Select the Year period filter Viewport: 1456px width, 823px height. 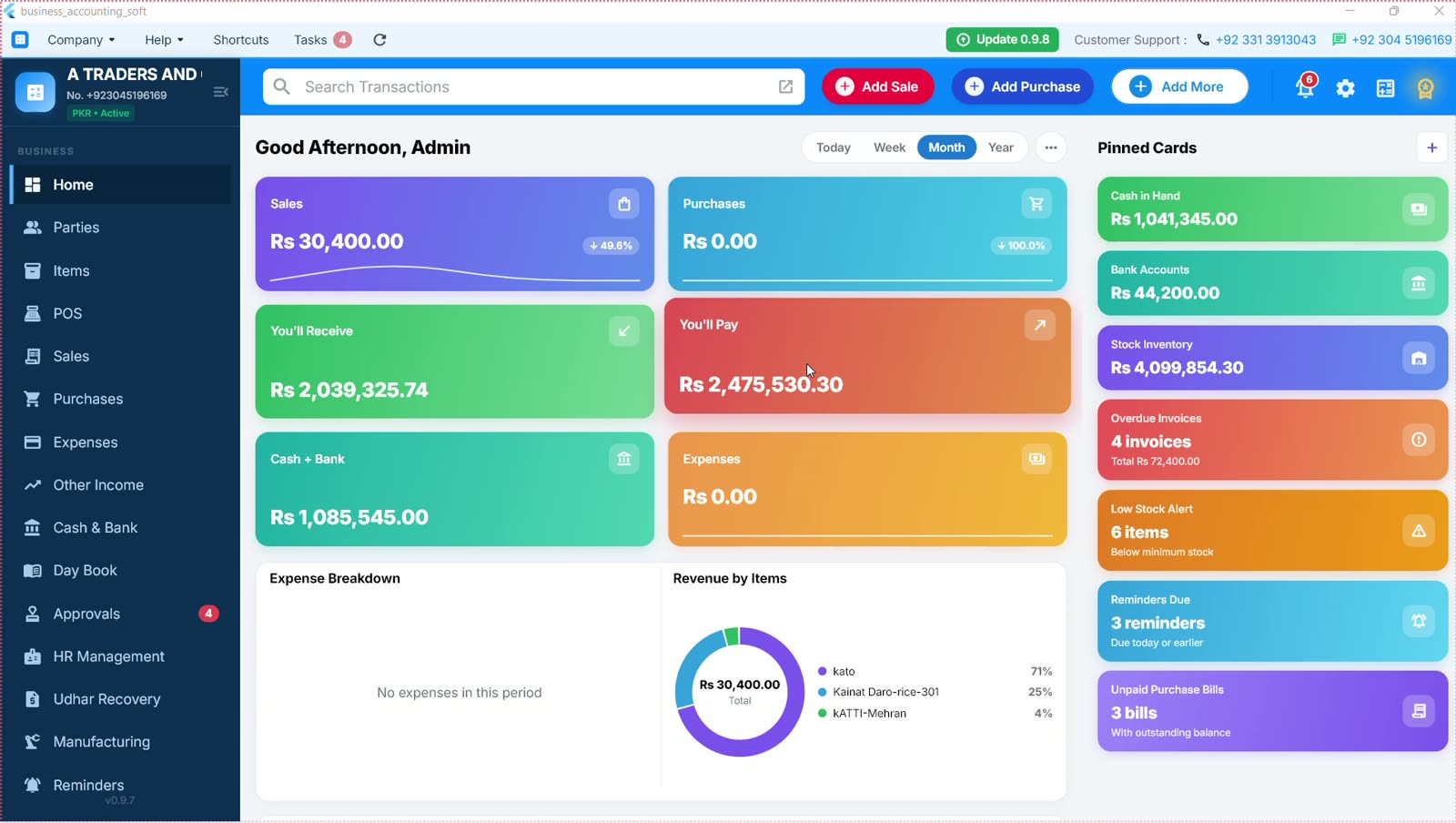click(1001, 147)
